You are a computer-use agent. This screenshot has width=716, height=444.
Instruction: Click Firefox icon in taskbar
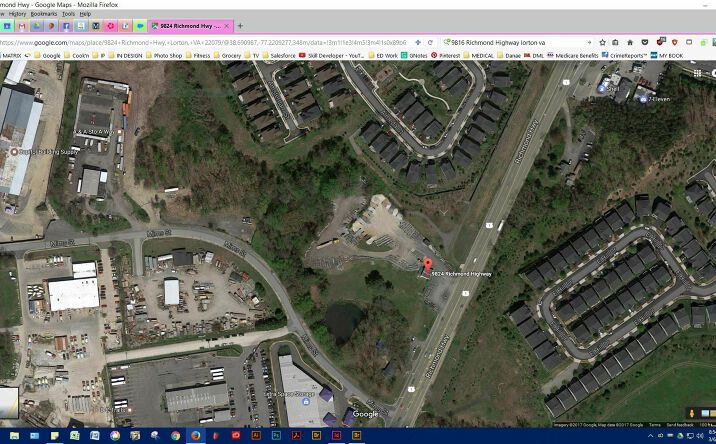pos(195,436)
